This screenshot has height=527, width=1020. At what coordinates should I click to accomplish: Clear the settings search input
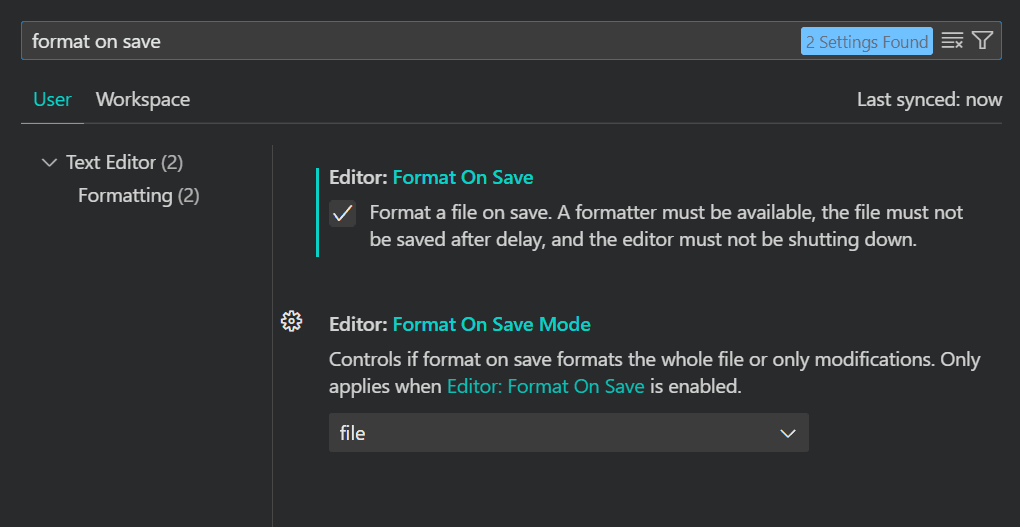pyautogui.click(x=952, y=41)
